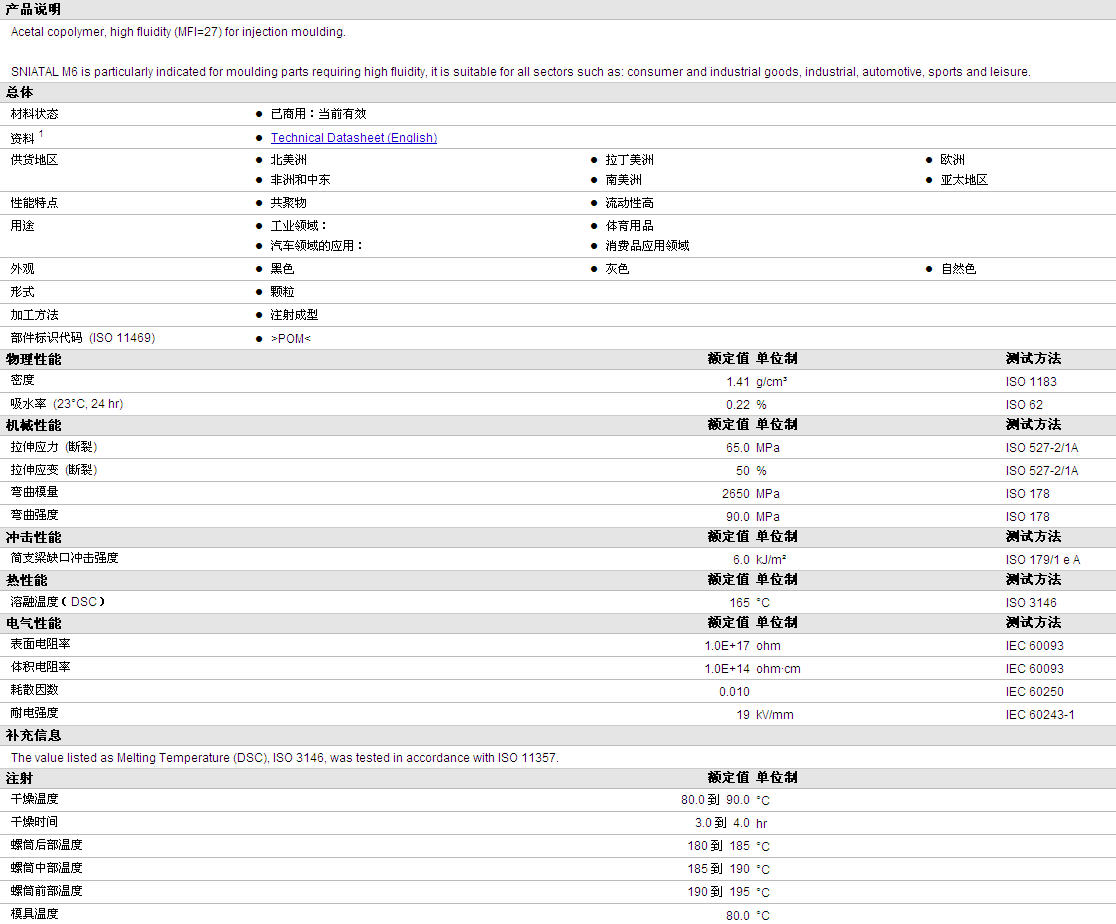Select the 185 到 190 temperature range
Viewport: 1116px width, 924px height.
tap(718, 869)
